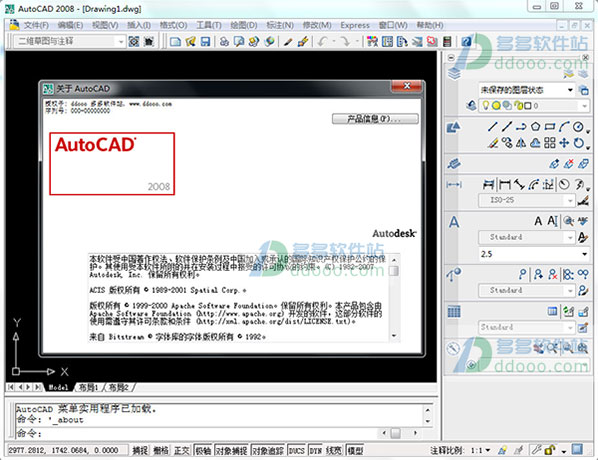
Task: Select the Move tool icon
Action: point(564,143)
